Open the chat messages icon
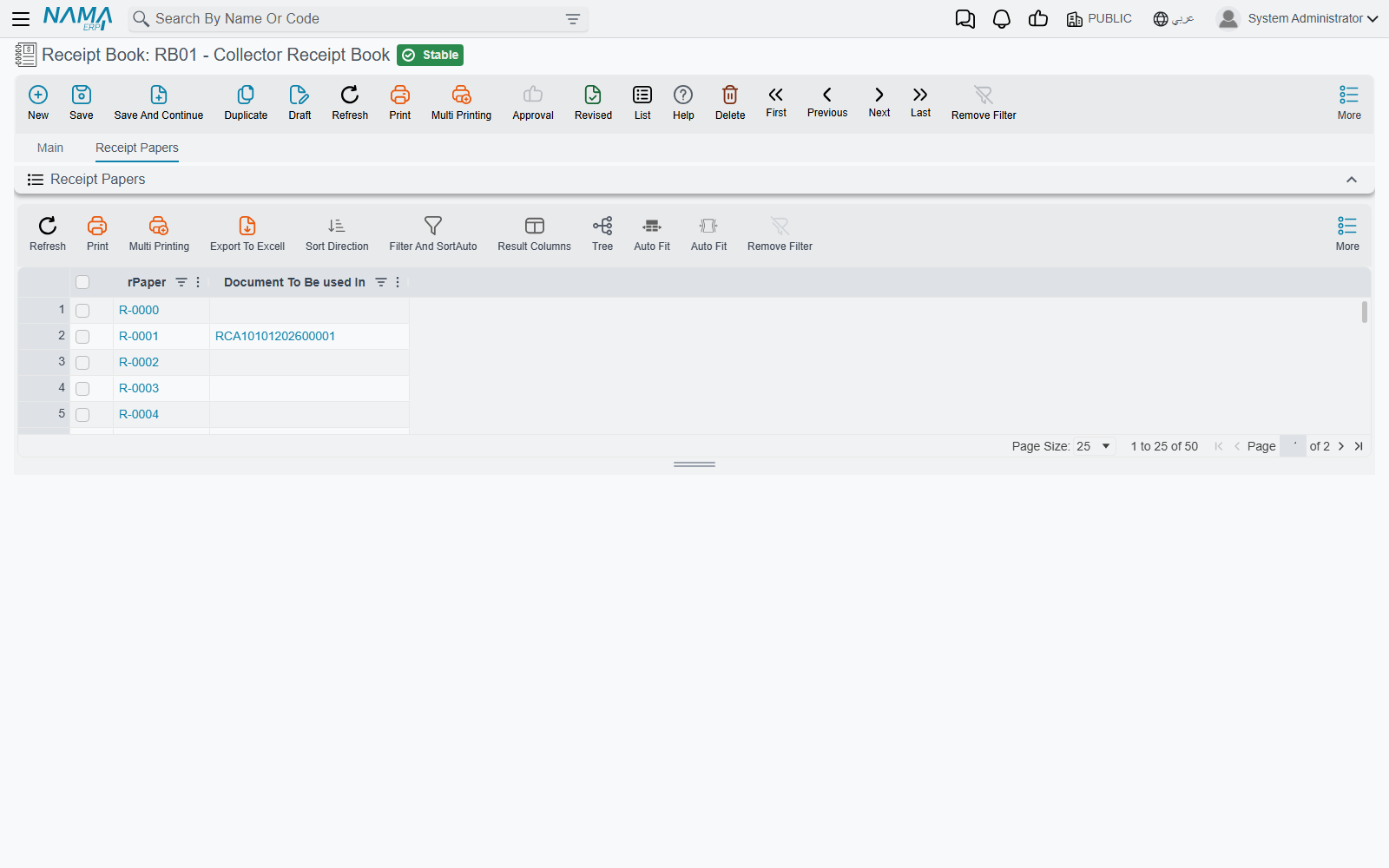 (964, 19)
